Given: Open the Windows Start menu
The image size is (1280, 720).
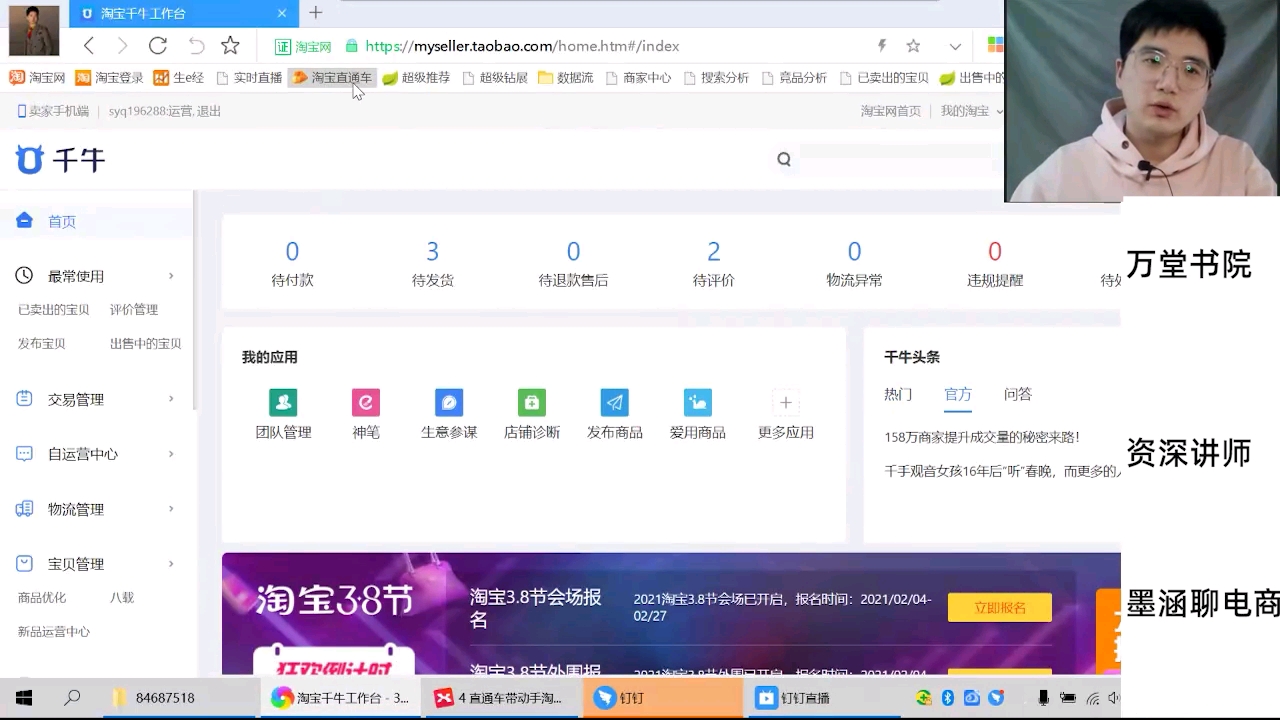Looking at the screenshot, I should [24, 698].
